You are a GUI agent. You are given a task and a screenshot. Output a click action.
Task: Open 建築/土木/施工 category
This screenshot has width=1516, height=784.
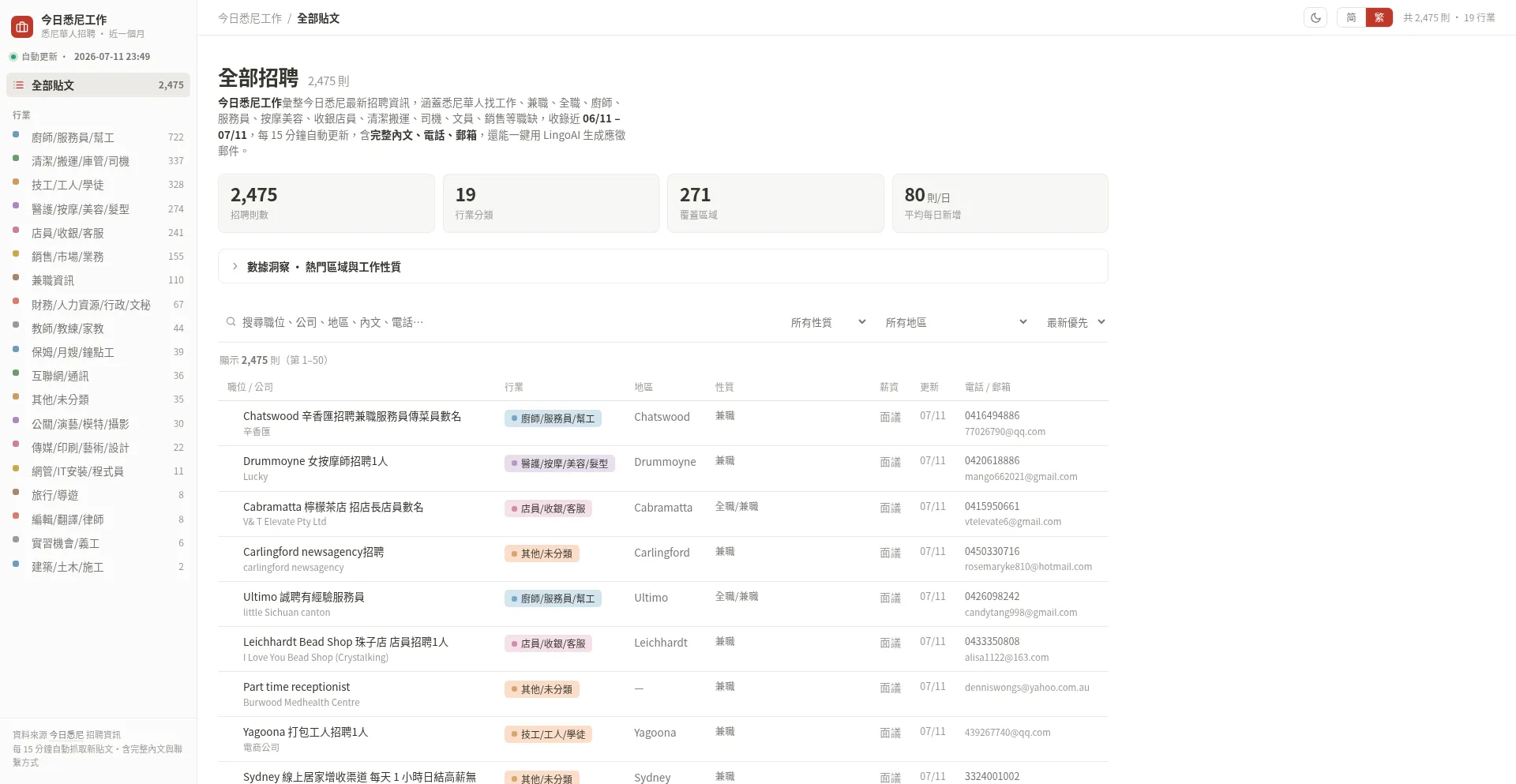point(98,567)
